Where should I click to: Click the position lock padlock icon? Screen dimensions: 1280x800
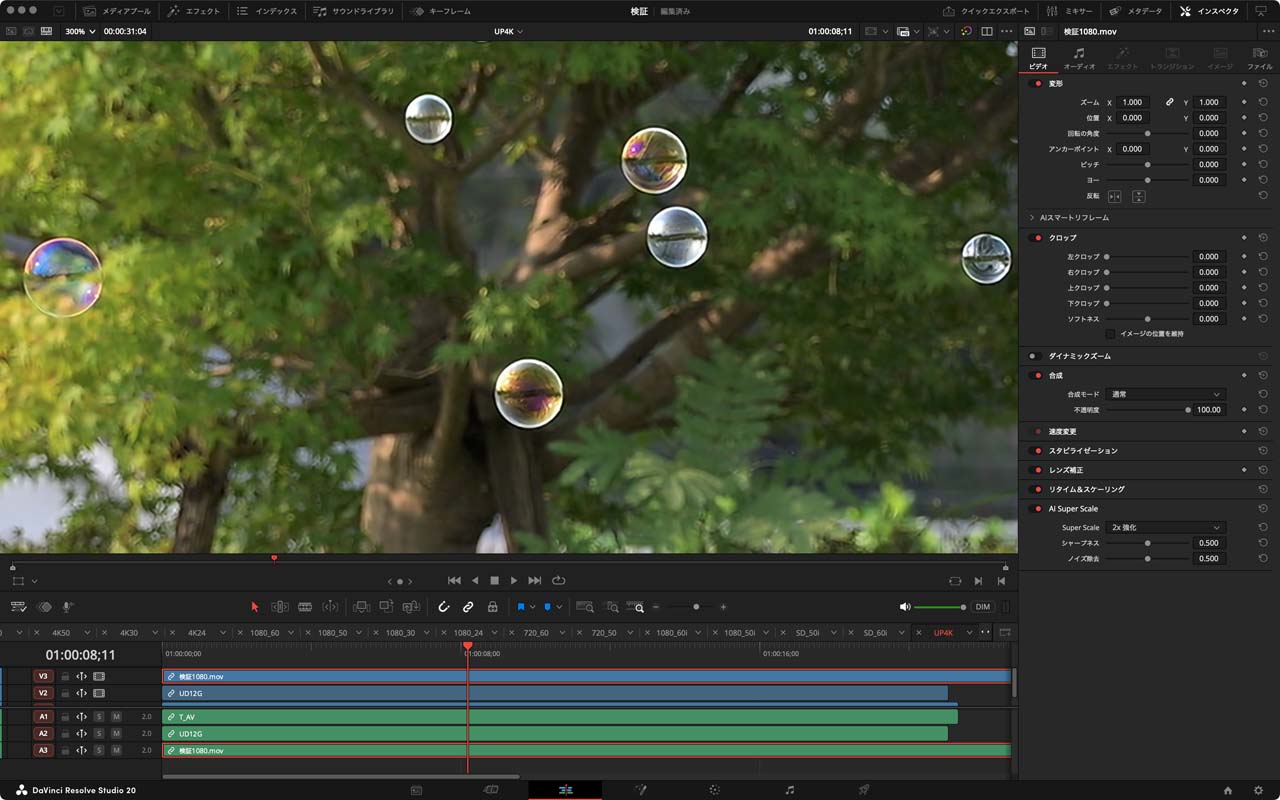click(492, 607)
